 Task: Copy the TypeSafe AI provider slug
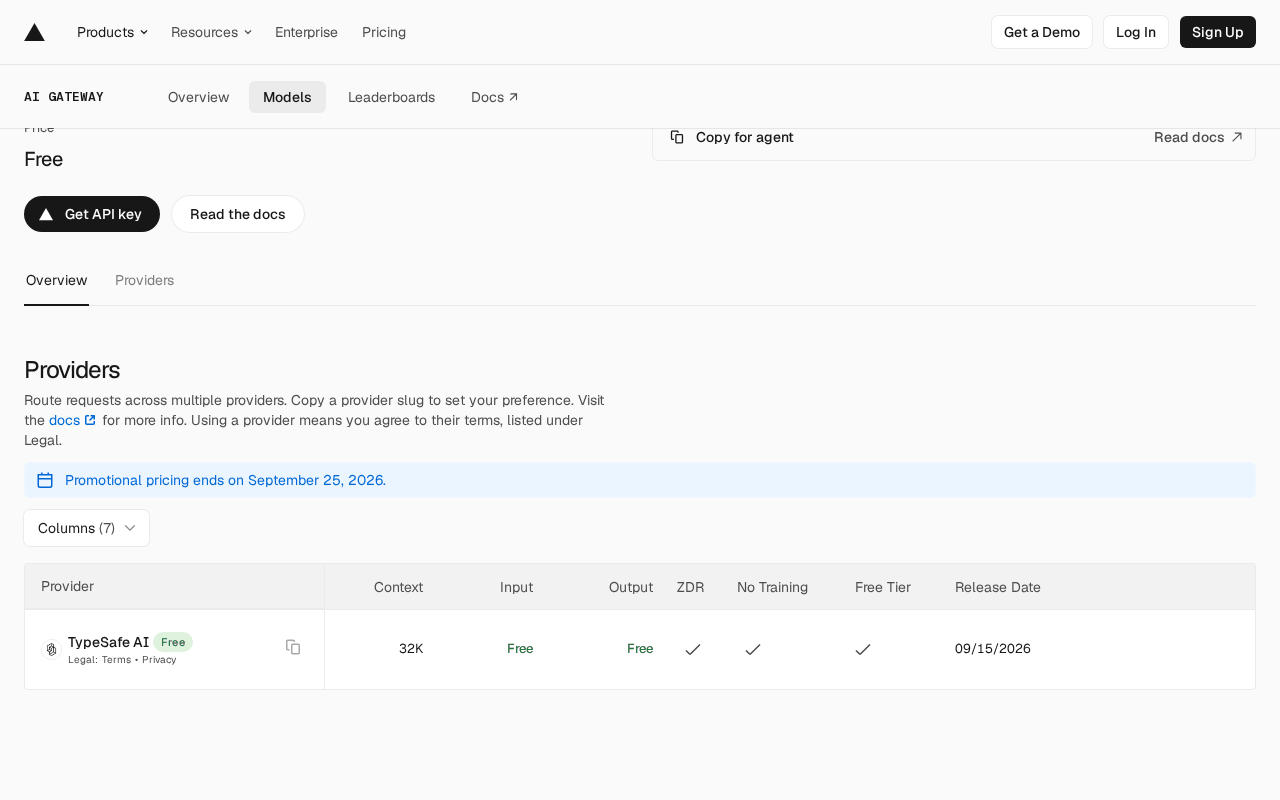click(x=293, y=647)
